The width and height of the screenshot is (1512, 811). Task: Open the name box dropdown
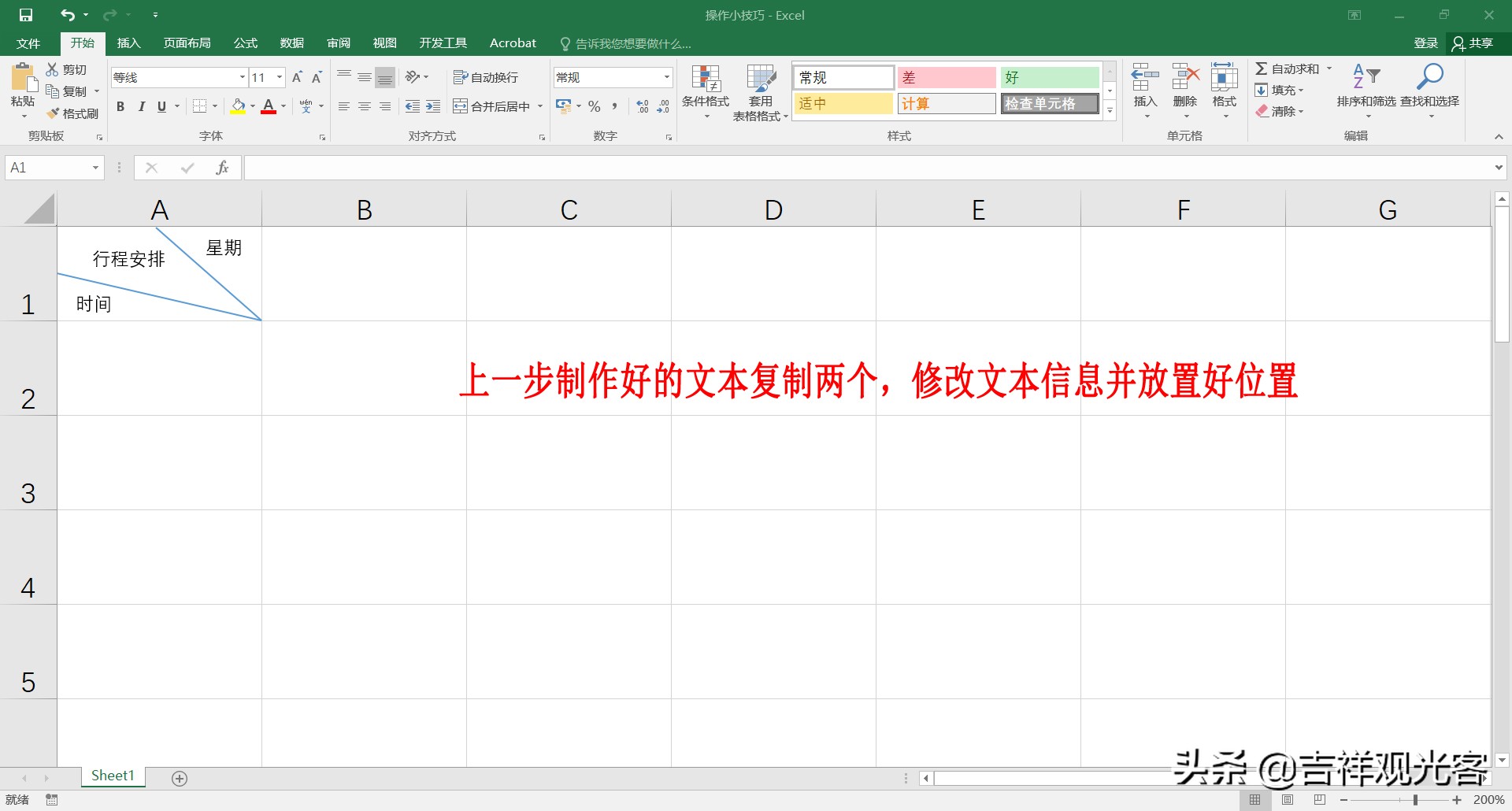point(95,167)
